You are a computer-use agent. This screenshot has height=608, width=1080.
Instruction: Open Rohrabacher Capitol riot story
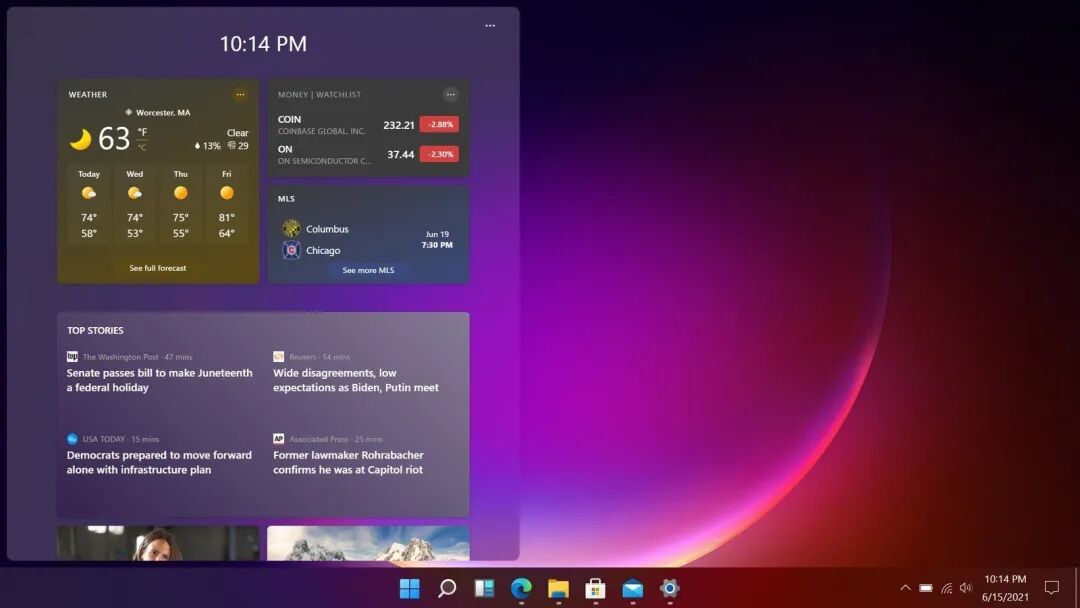[x=349, y=462]
